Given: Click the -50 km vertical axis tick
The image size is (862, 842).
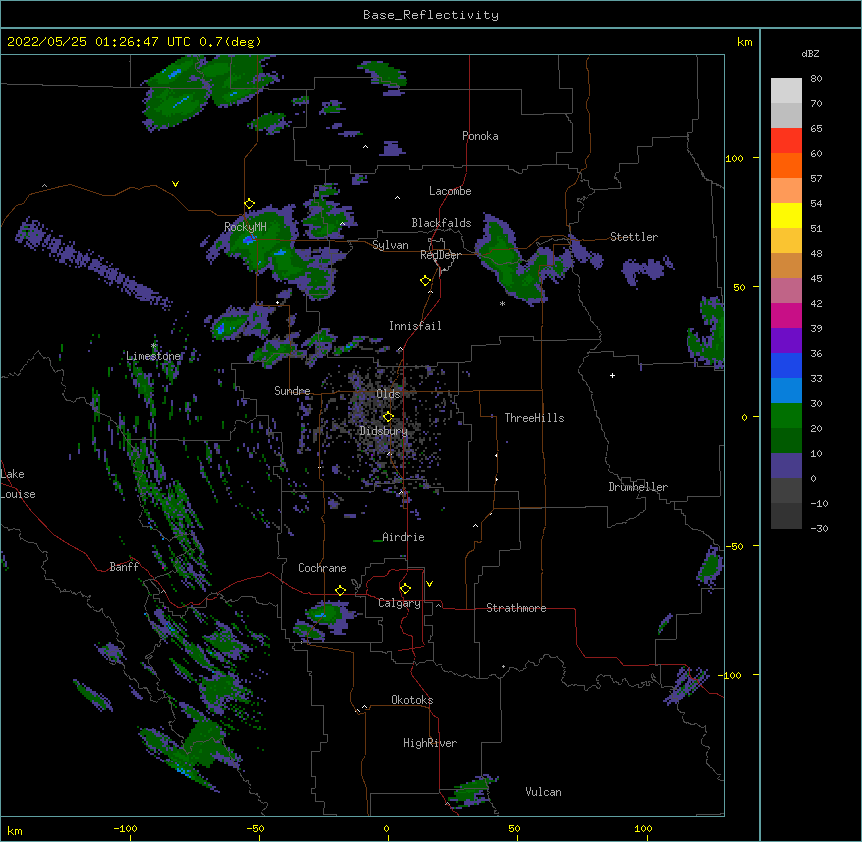Looking at the screenshot, I should [734, 546].
